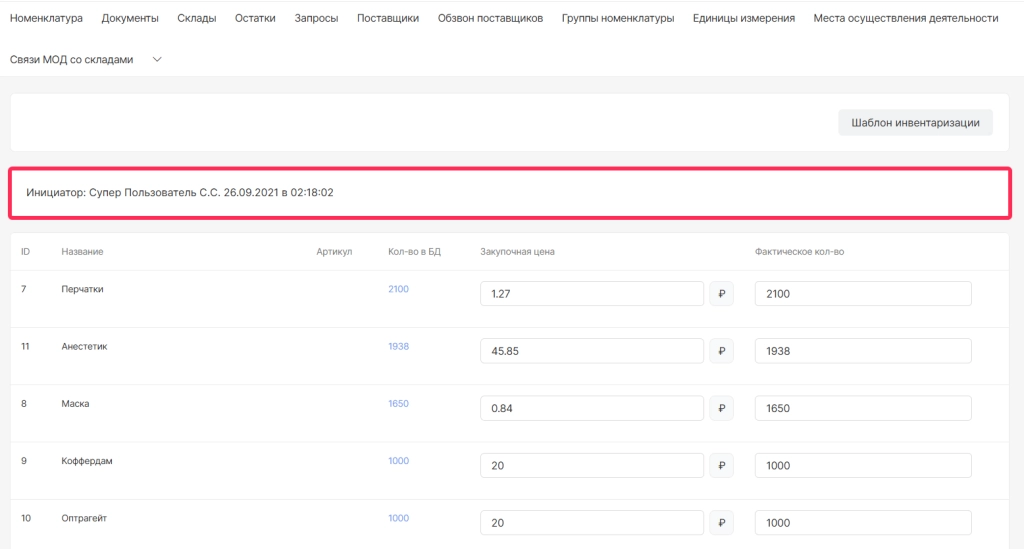Click the ruble icon in Коффердам row
The width and height of the screenshot is (1024, 549).
coord(721,466)
